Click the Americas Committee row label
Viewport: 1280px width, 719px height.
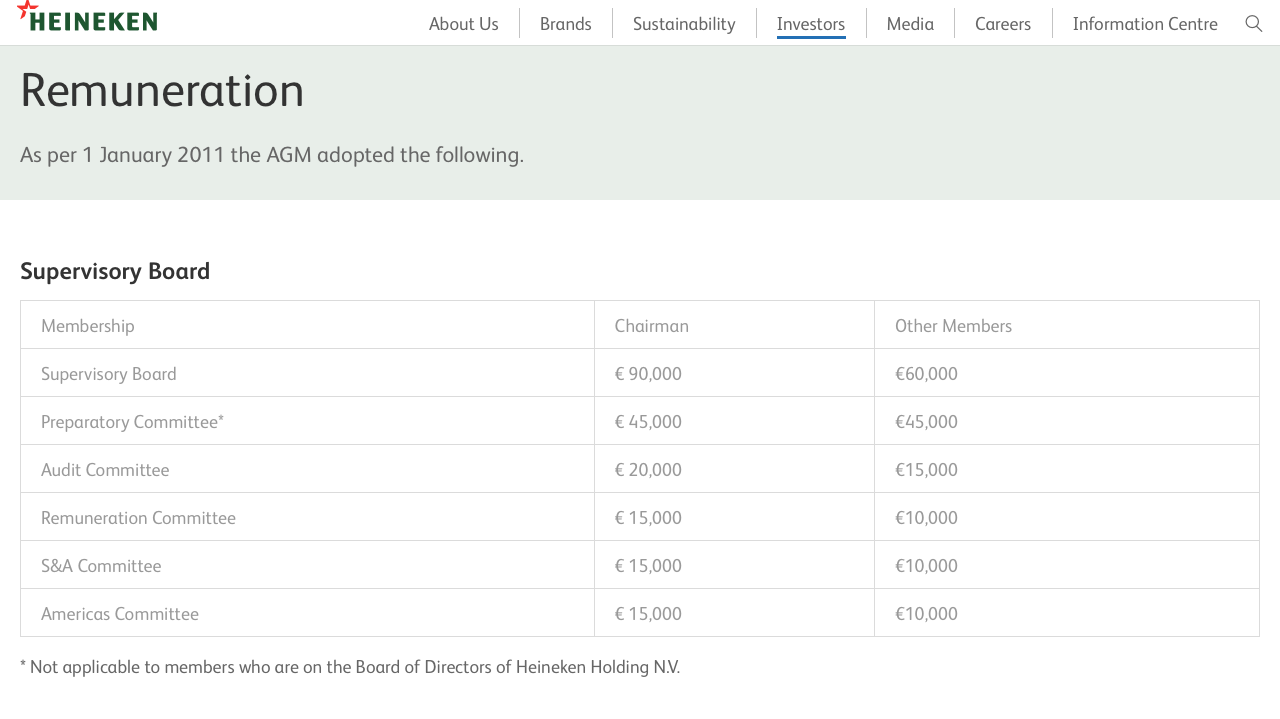tap(120, 614)
